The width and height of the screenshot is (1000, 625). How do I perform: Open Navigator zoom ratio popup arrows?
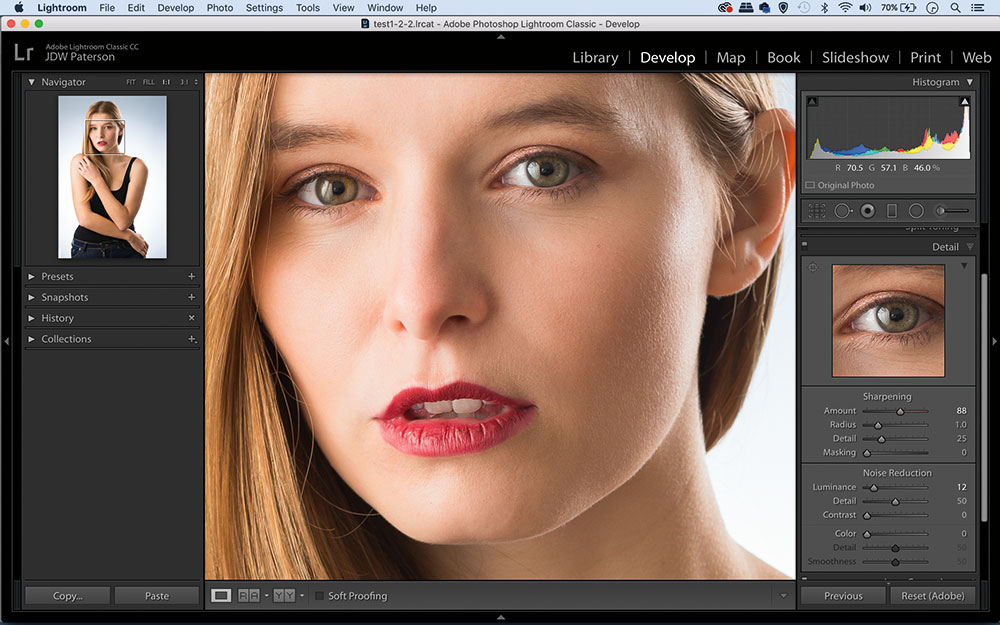click(x=196, y=82)
